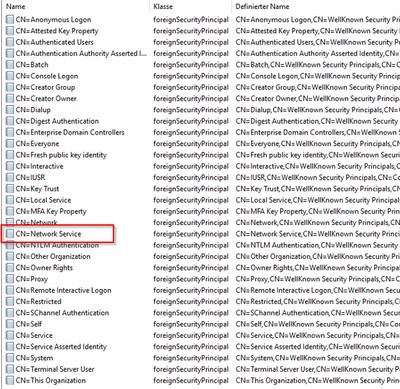
Task: Select the CN=Self name entry
Action: [29, 324]
